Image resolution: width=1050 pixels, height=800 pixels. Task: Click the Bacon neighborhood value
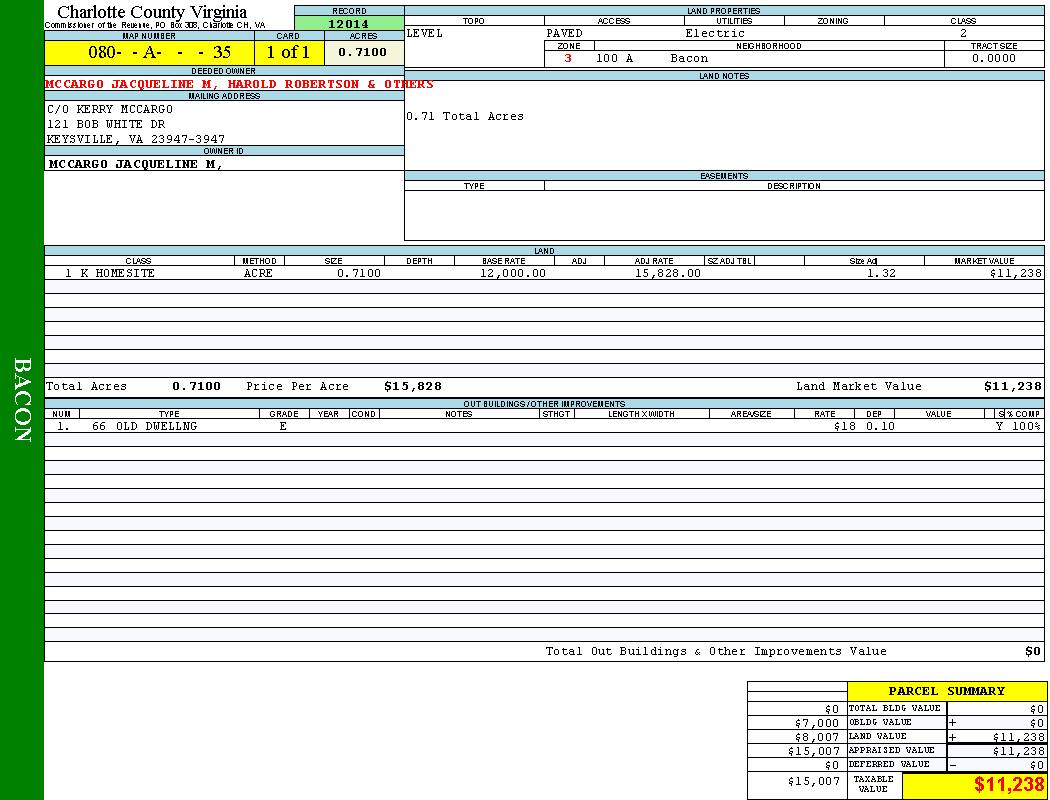(689, 58)
